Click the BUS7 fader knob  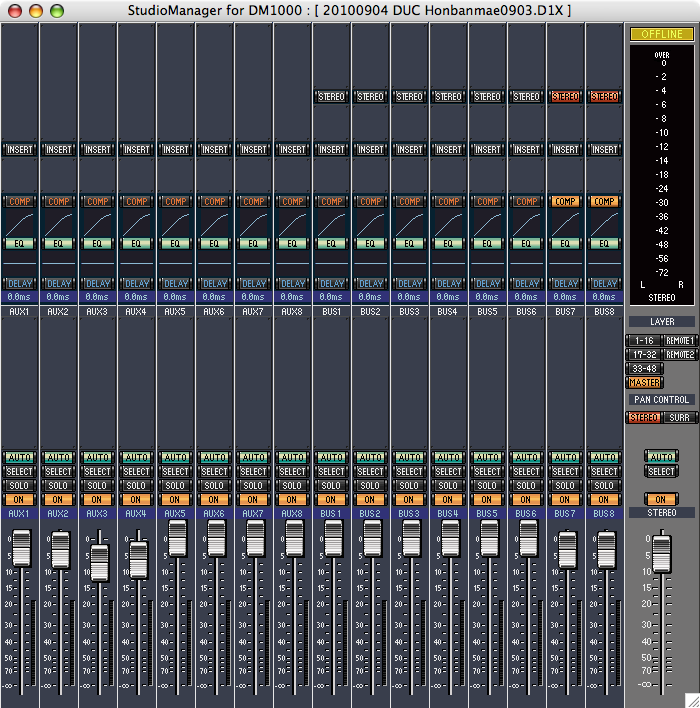(x=568, y=550)
